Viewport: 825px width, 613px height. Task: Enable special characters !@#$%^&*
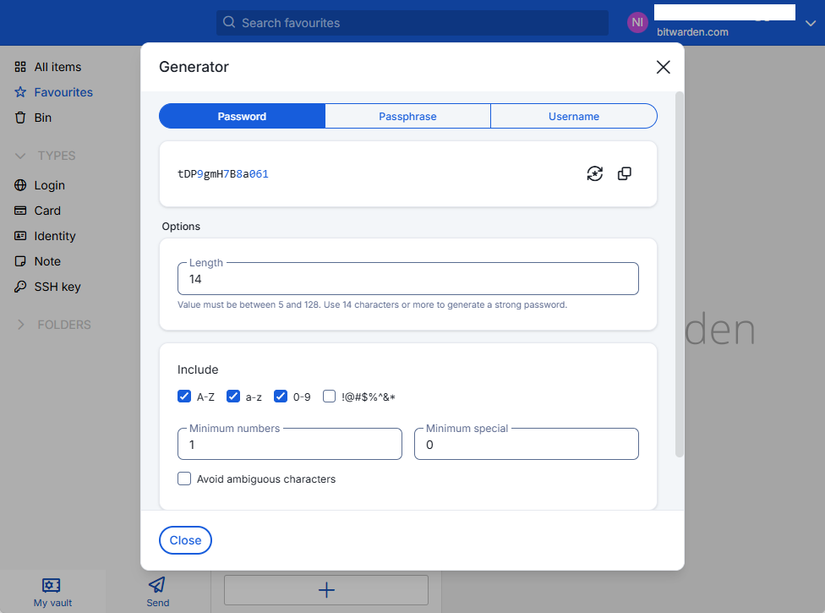329,396
